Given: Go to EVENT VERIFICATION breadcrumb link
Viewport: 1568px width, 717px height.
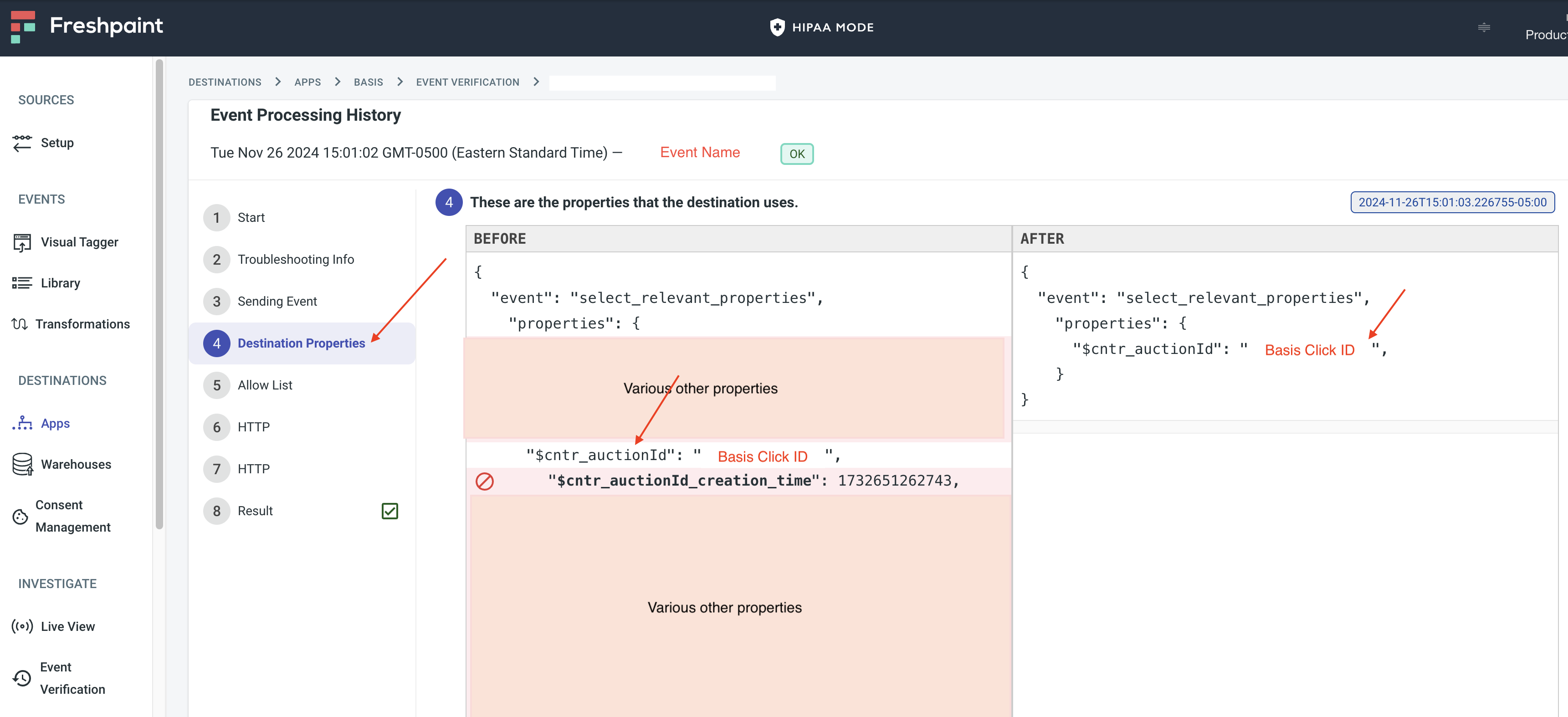Looking at the screenshot, I should click(x=467, y=82).
